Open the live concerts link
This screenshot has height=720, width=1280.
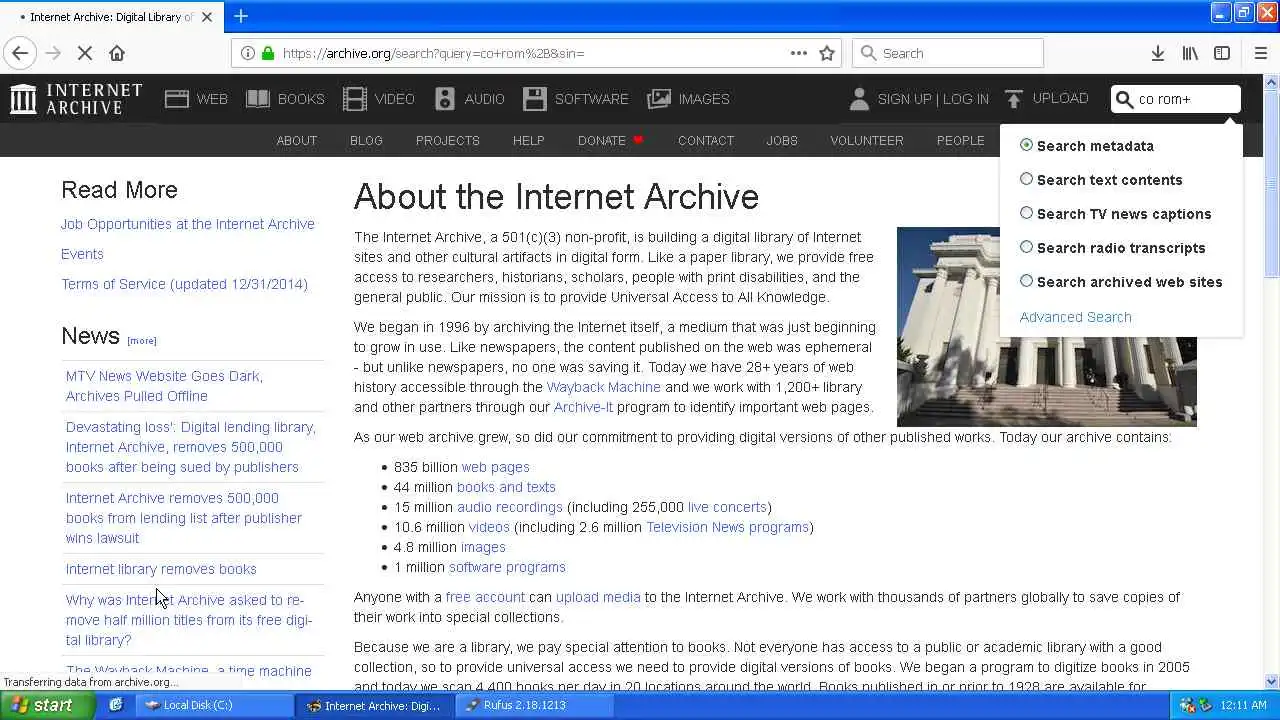point(727,507)
